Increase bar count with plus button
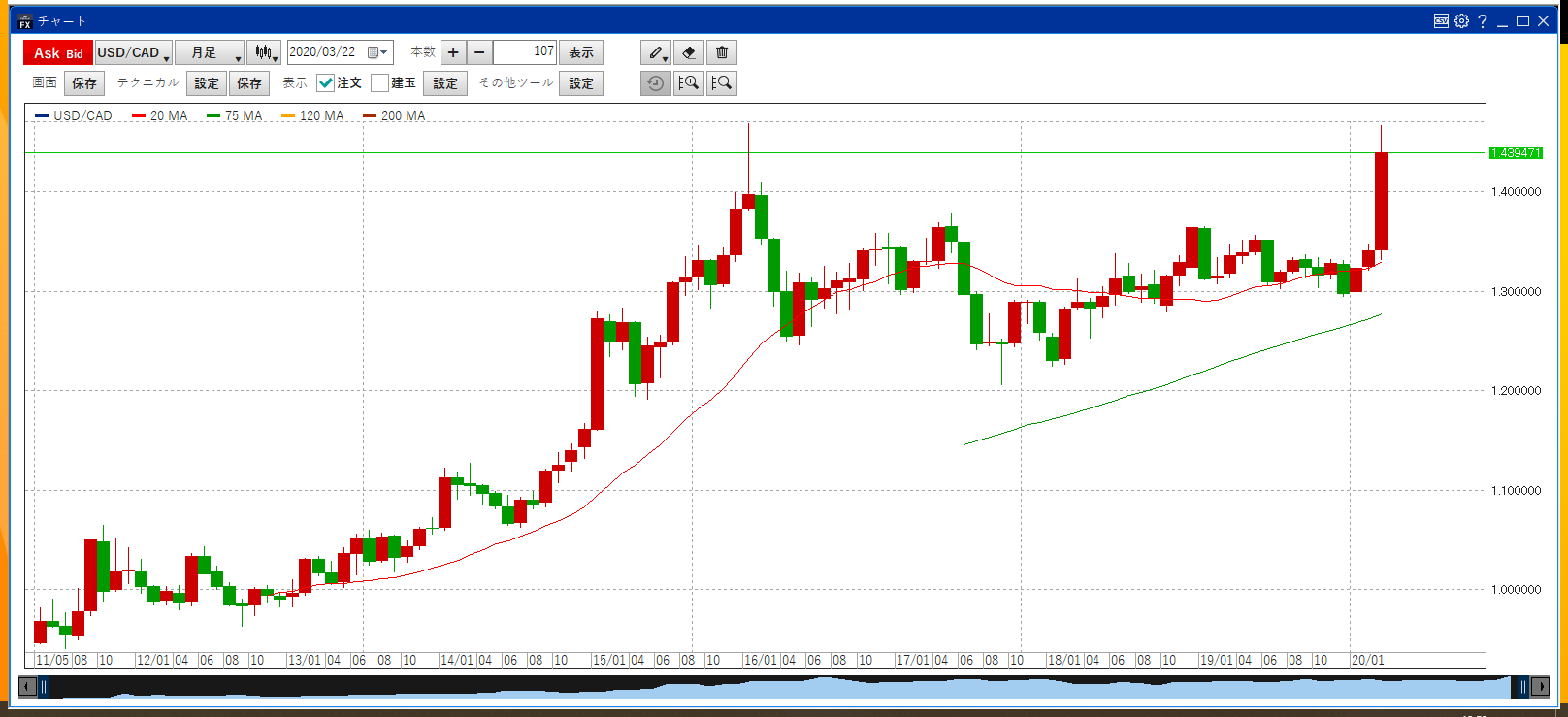1568x717 pixels. coord(453,52)
